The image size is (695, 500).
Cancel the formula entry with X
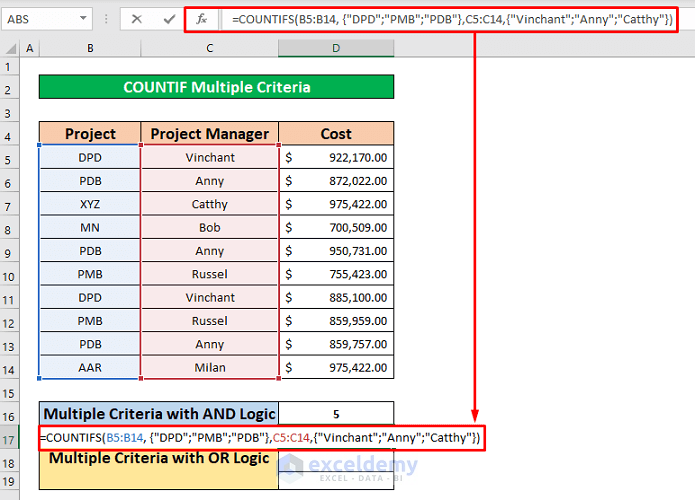137,19
